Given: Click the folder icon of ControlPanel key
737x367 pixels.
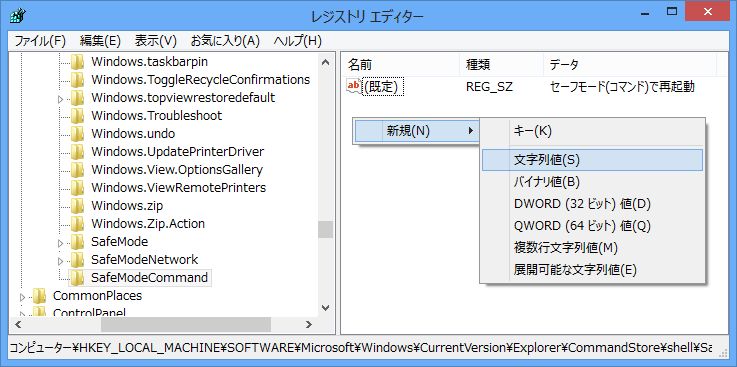Looking at the screenshot, I should tap(39, 312).
